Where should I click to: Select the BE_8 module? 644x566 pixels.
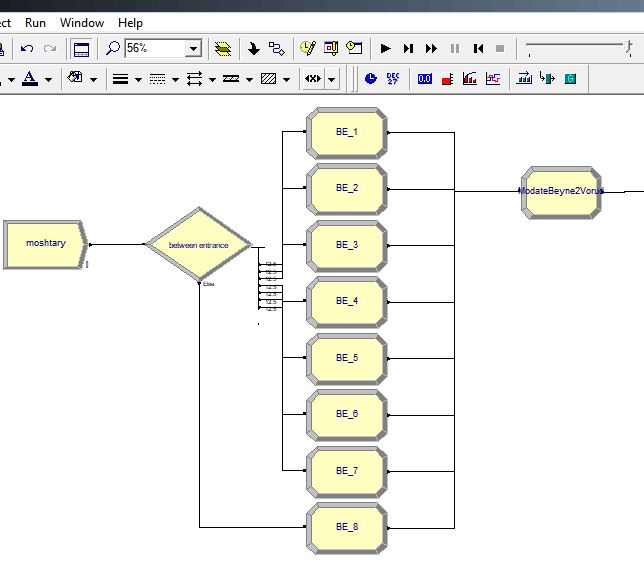pos(347,528)
